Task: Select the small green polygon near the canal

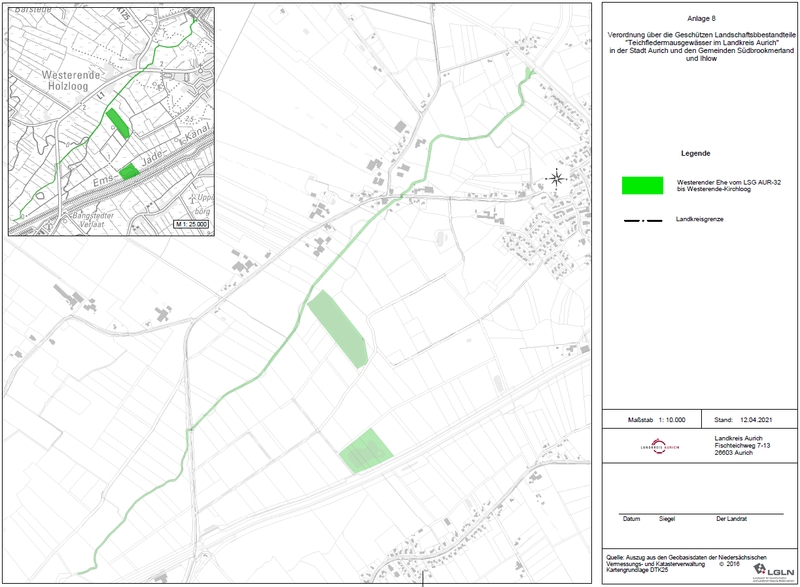Action: [x=365, y=450]
